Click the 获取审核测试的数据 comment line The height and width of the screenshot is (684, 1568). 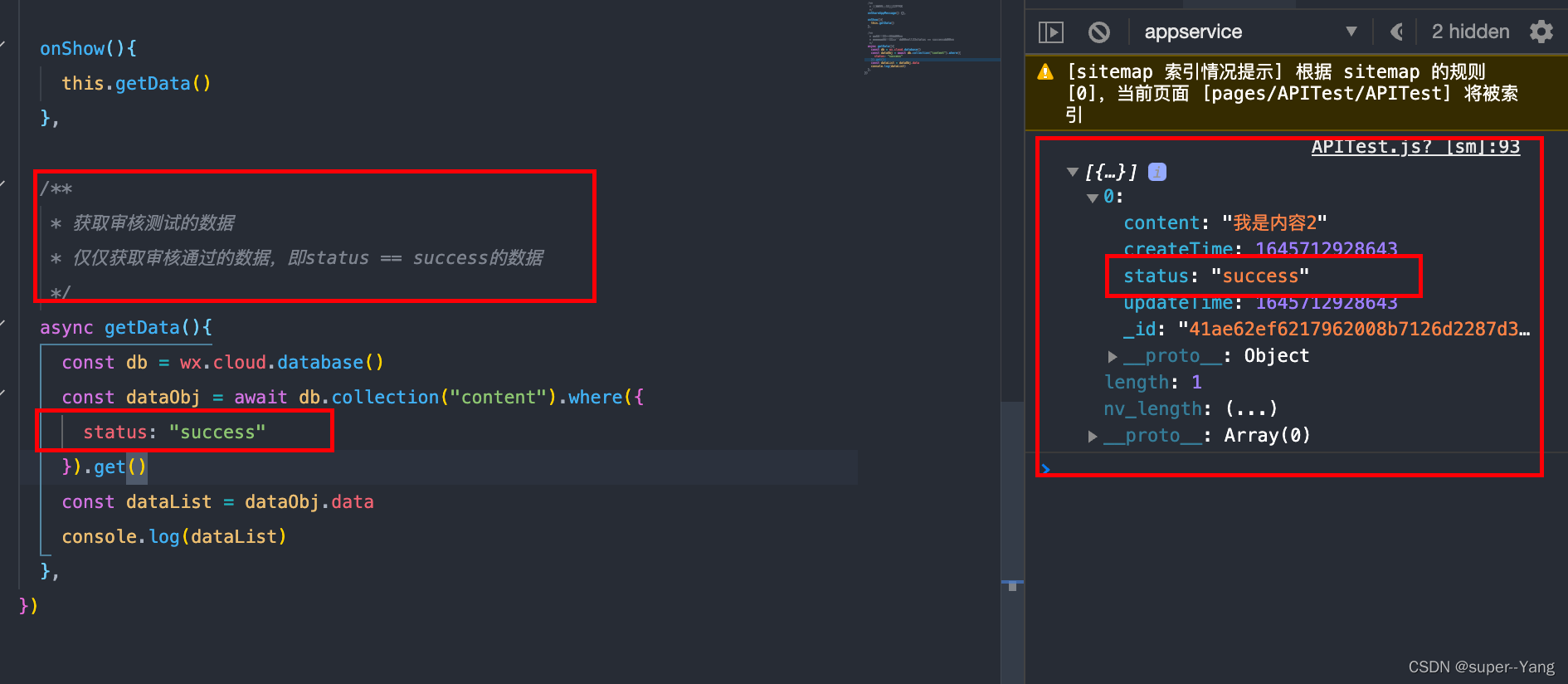point(143,222)
